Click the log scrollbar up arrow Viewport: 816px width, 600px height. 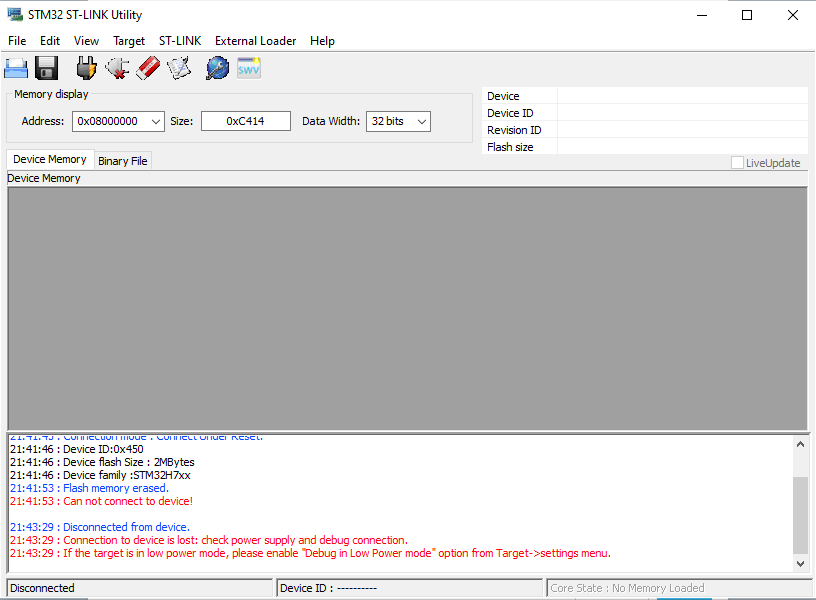[x=800, y=444]
